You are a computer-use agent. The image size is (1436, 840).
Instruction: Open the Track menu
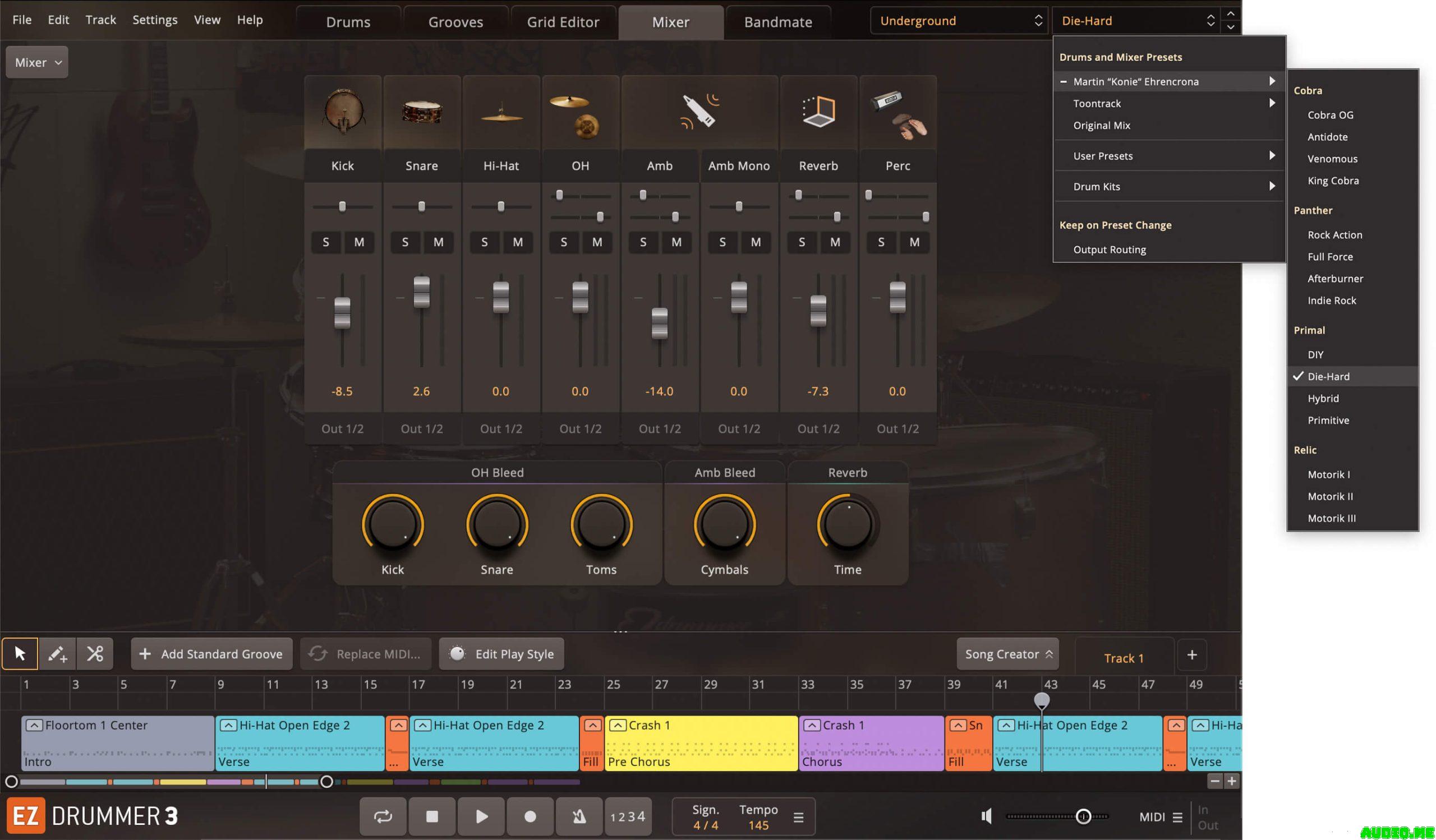point(100,20)
